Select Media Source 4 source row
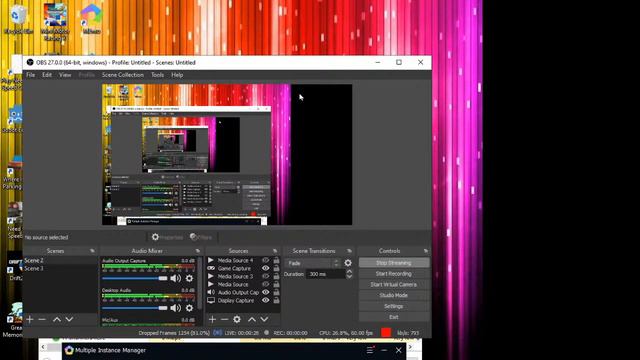This screenshot has width=640, height=360. tap(243, 260)
